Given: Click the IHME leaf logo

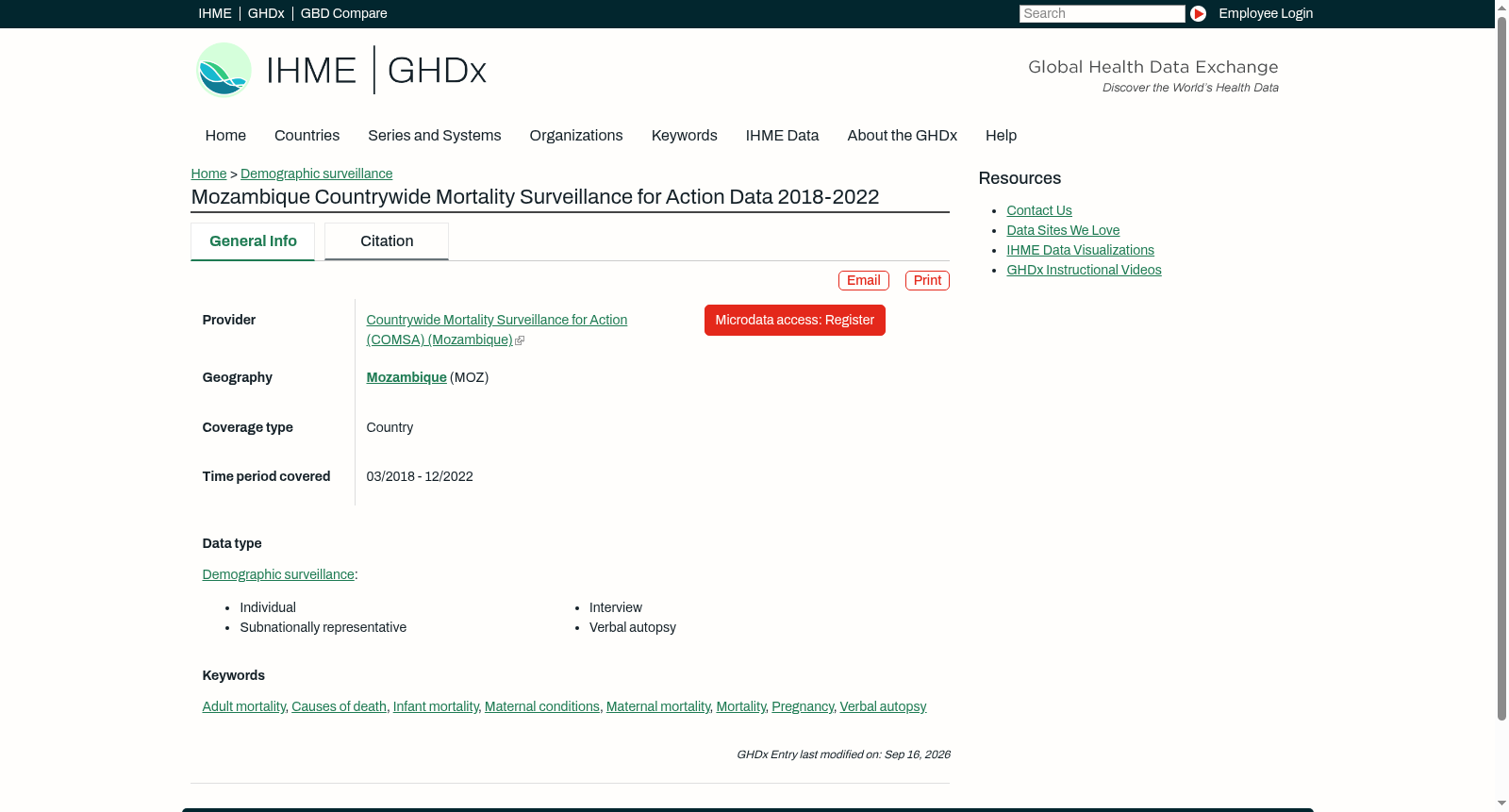Looking at the screenshot, I should (x=224, y=70).
